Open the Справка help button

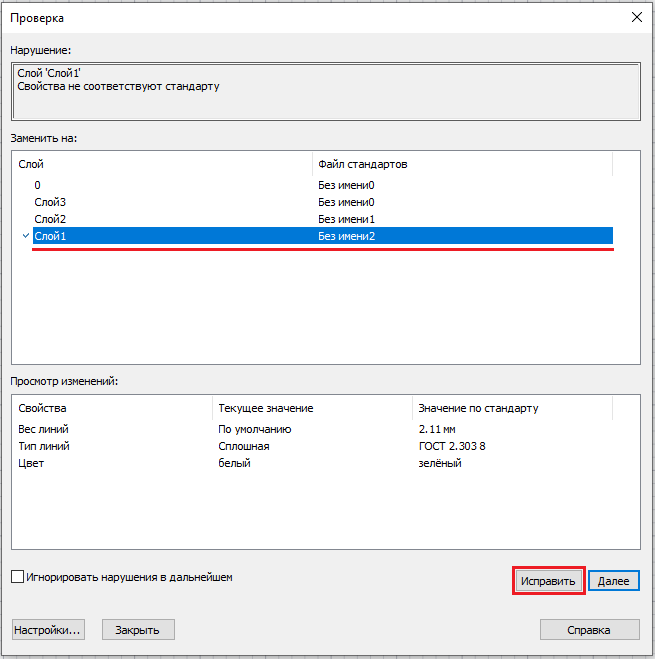coord(589,629)
